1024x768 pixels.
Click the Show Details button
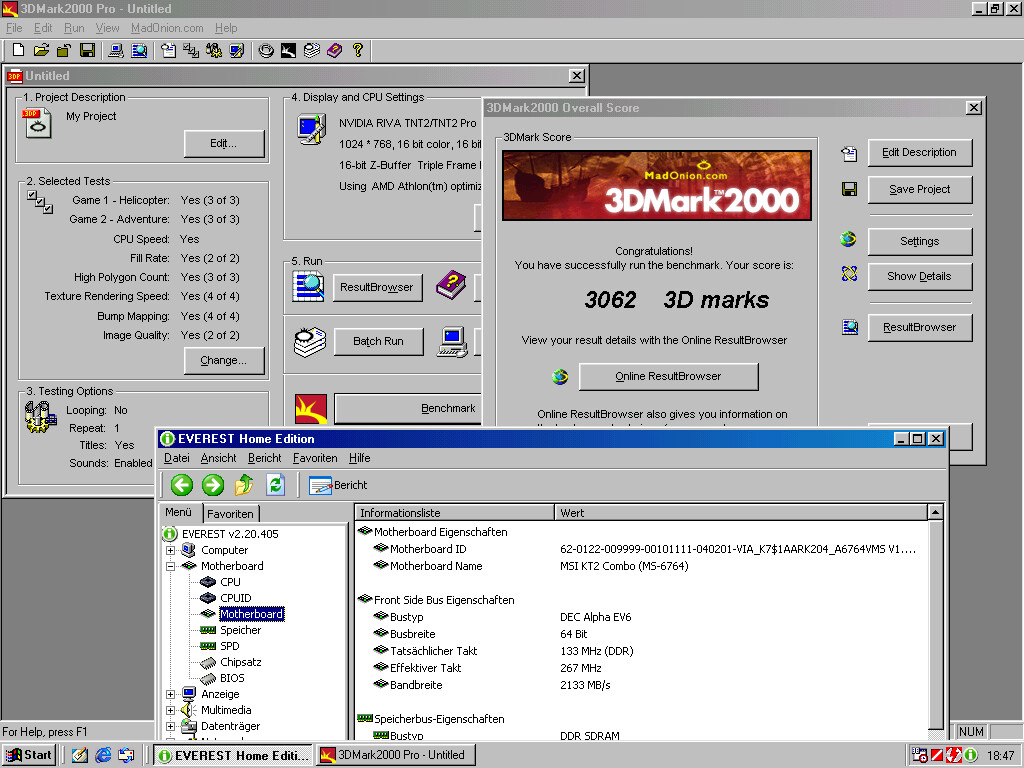pos(920,276)
